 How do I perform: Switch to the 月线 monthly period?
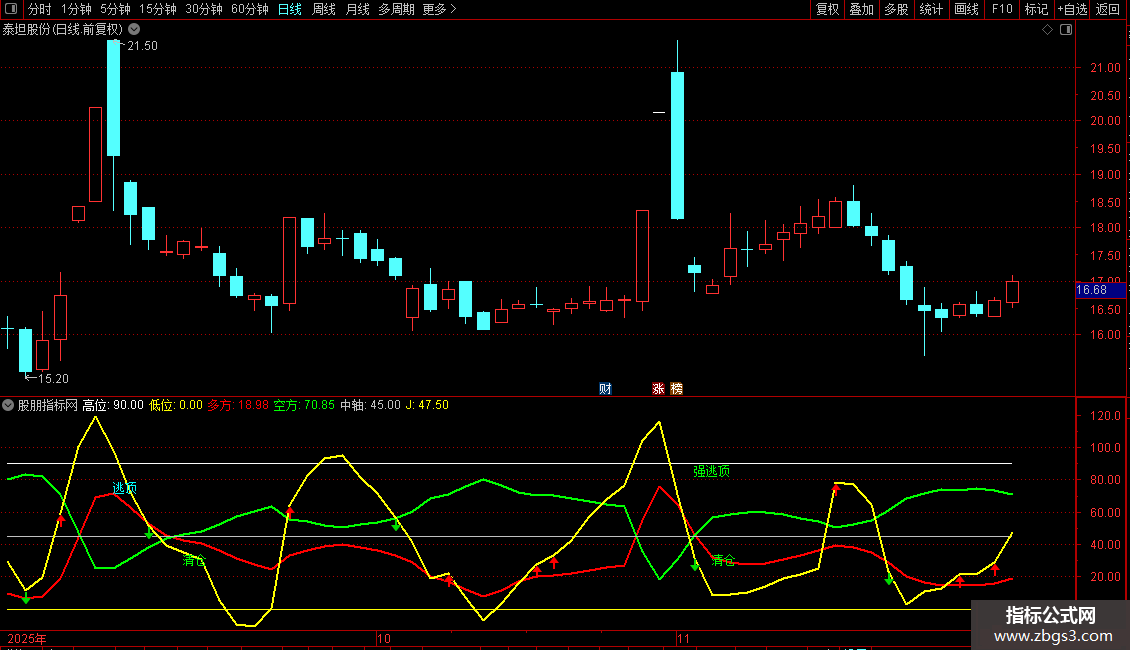[357, 9]
